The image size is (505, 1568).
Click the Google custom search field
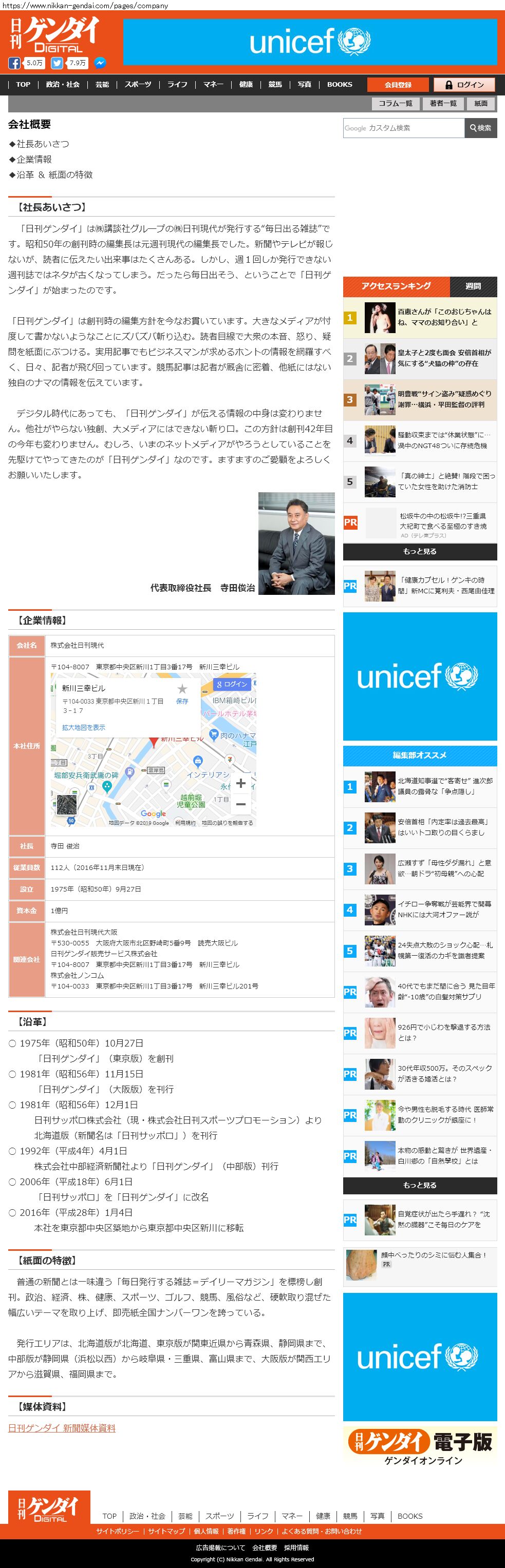click(x=404, y=128)
